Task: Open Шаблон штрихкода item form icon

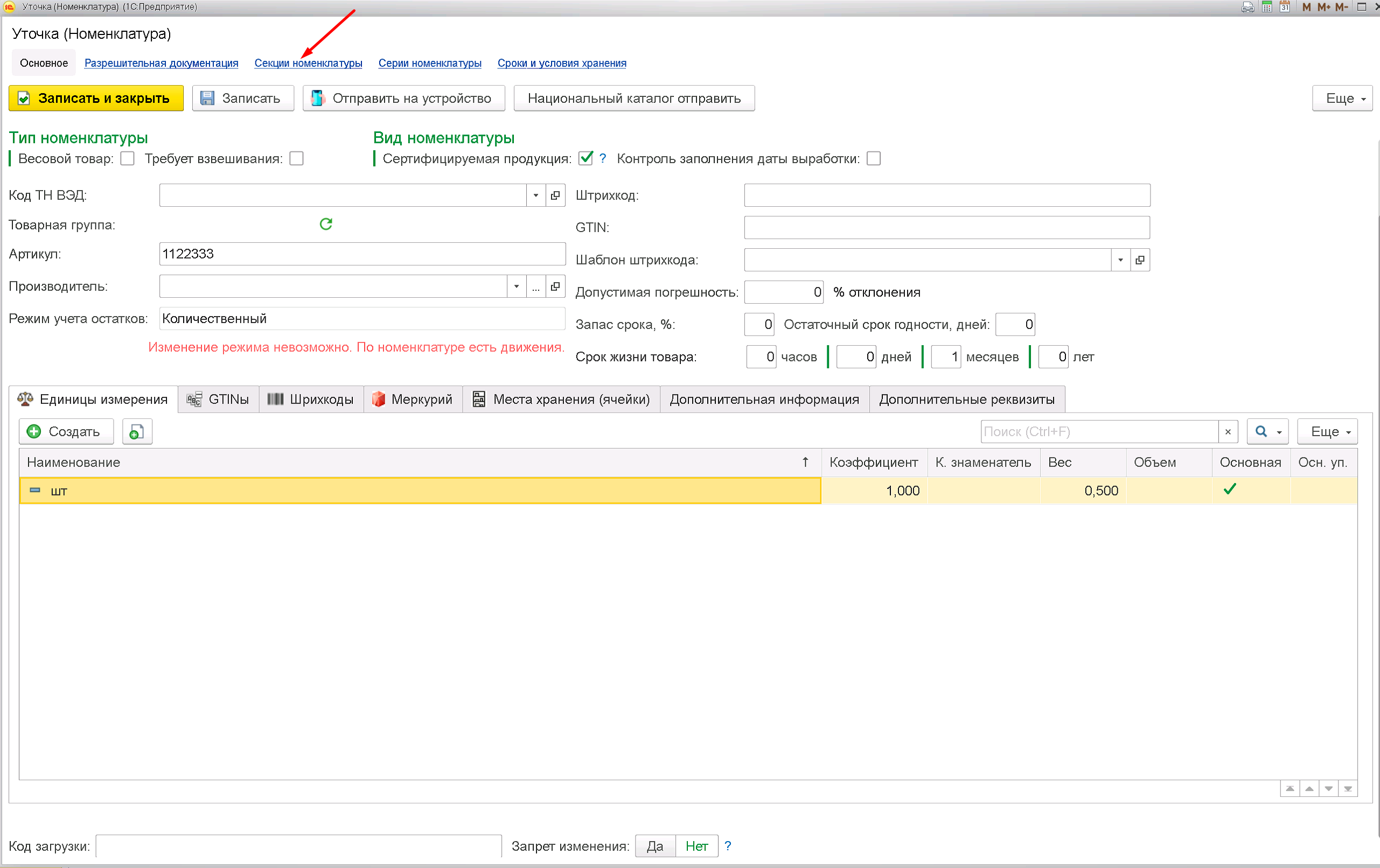Action: pos(1140,260)
